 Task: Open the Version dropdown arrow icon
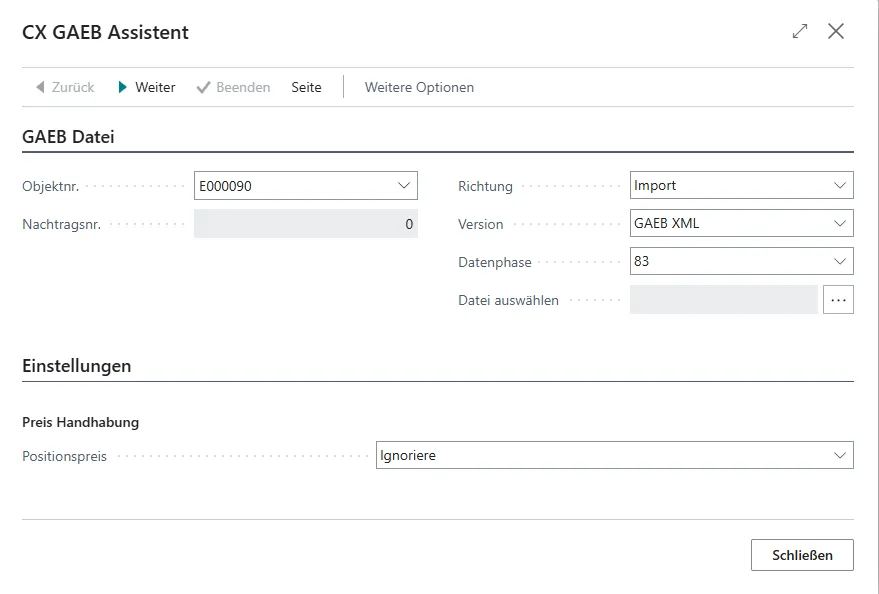[840, 222]
